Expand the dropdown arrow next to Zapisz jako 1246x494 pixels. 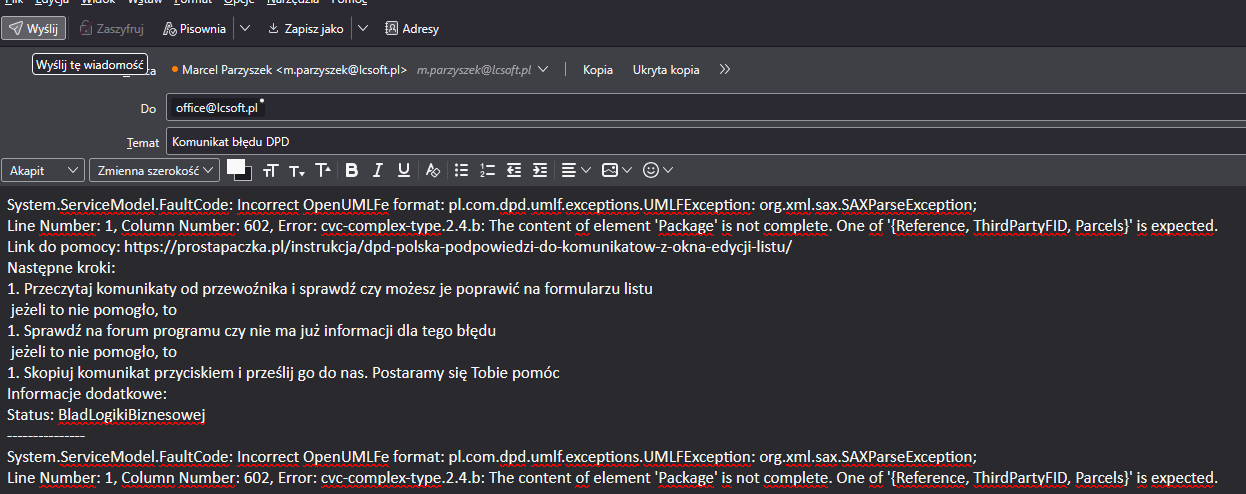(x=363, y=29)
